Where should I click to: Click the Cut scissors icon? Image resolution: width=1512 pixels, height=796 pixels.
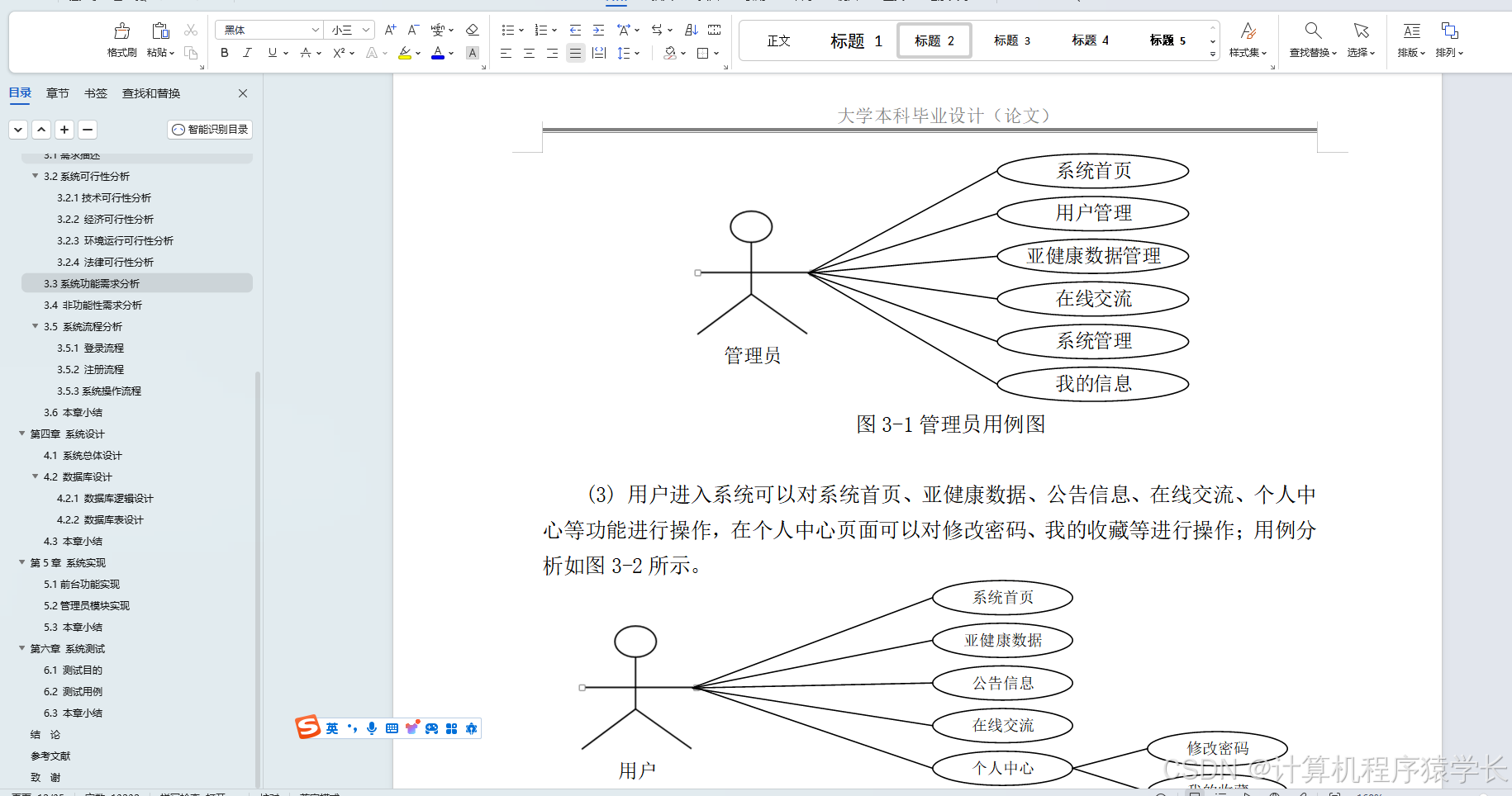(191, 30)
